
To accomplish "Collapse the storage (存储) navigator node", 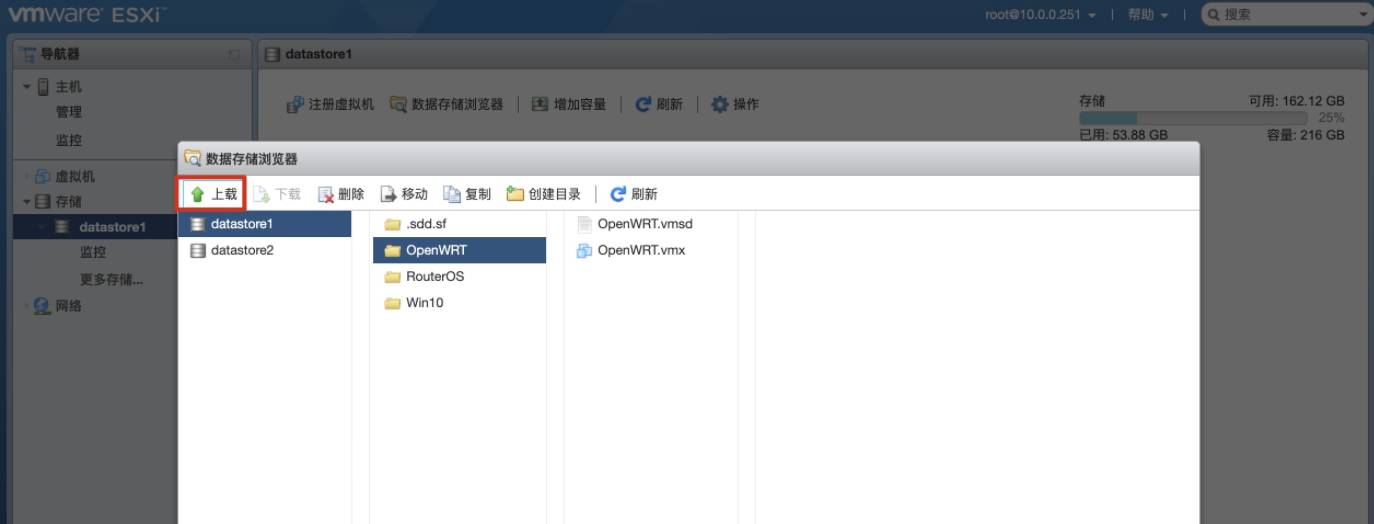I will pos(27,202).
